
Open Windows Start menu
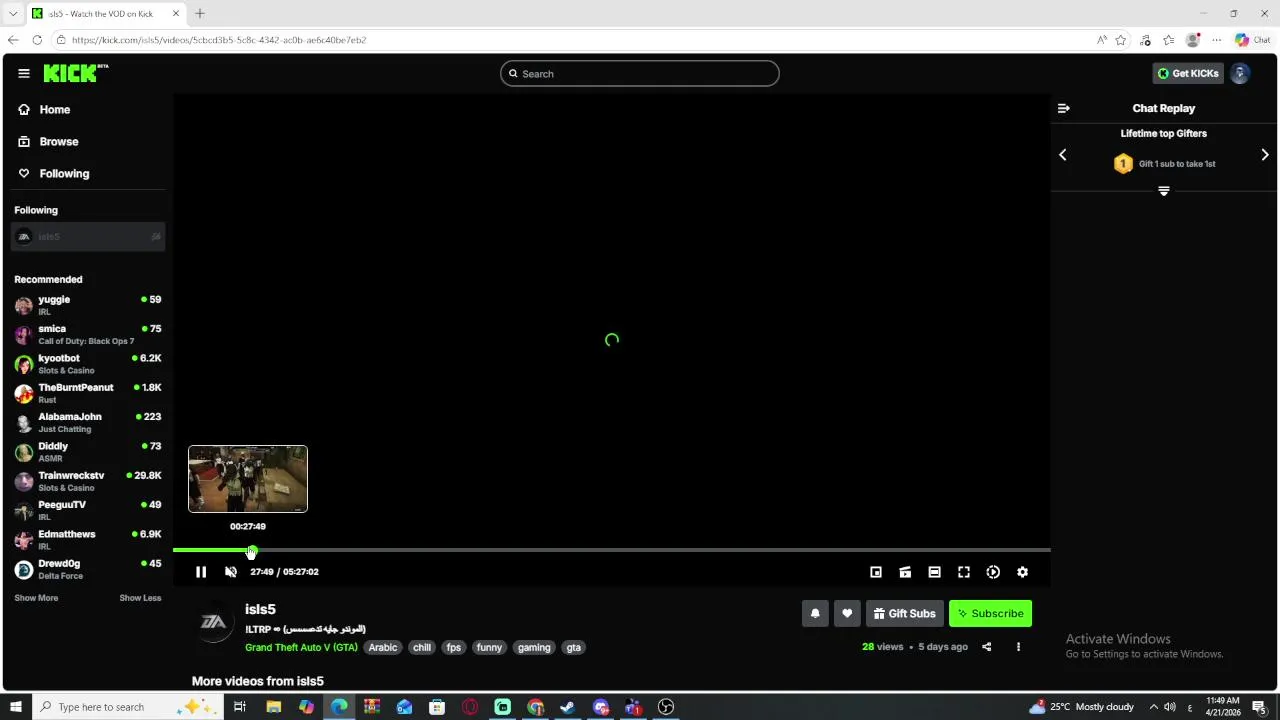pyautogui.click(x=14, y=707)
